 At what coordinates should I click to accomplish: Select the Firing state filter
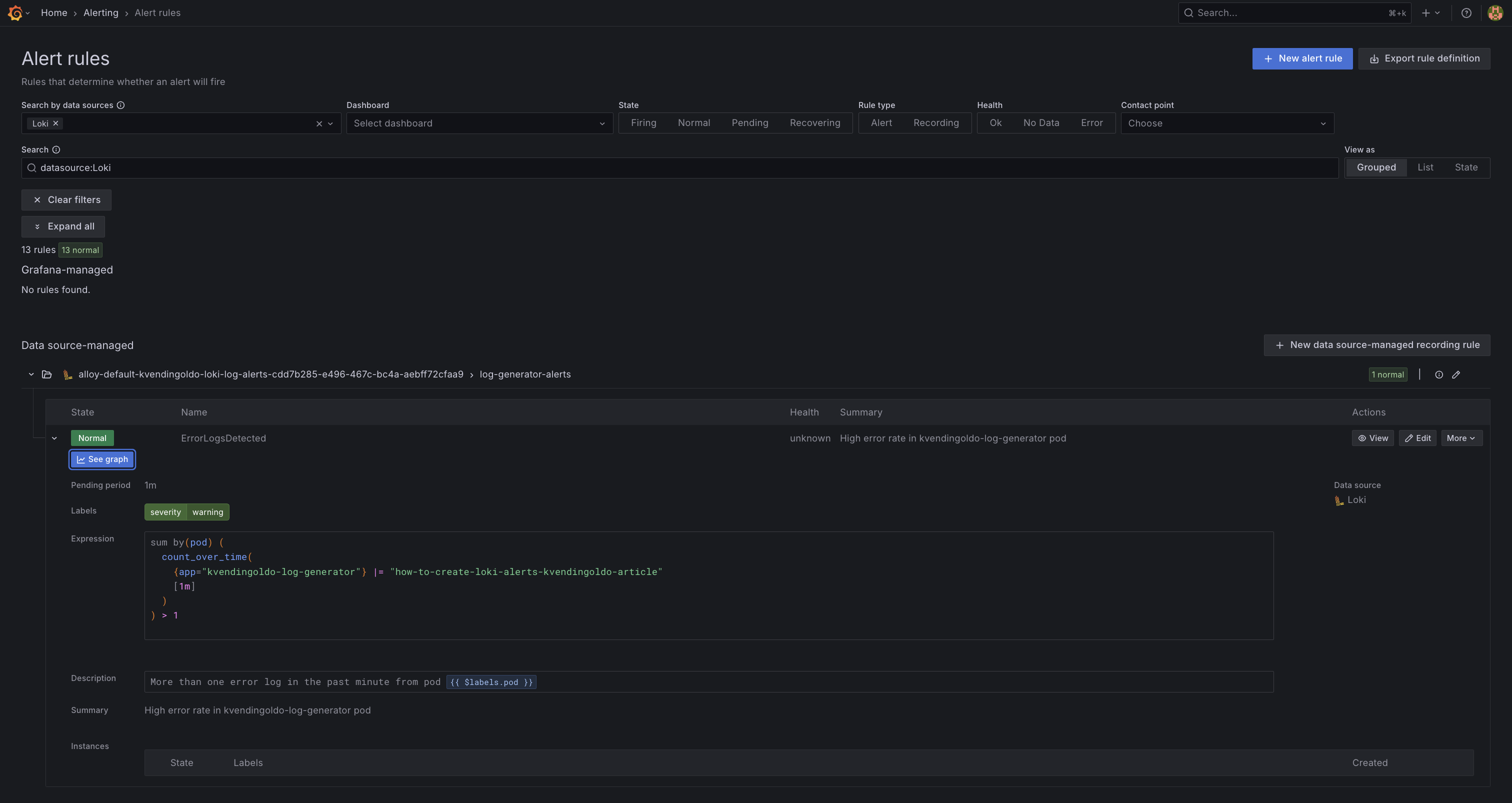coord(643,122)
